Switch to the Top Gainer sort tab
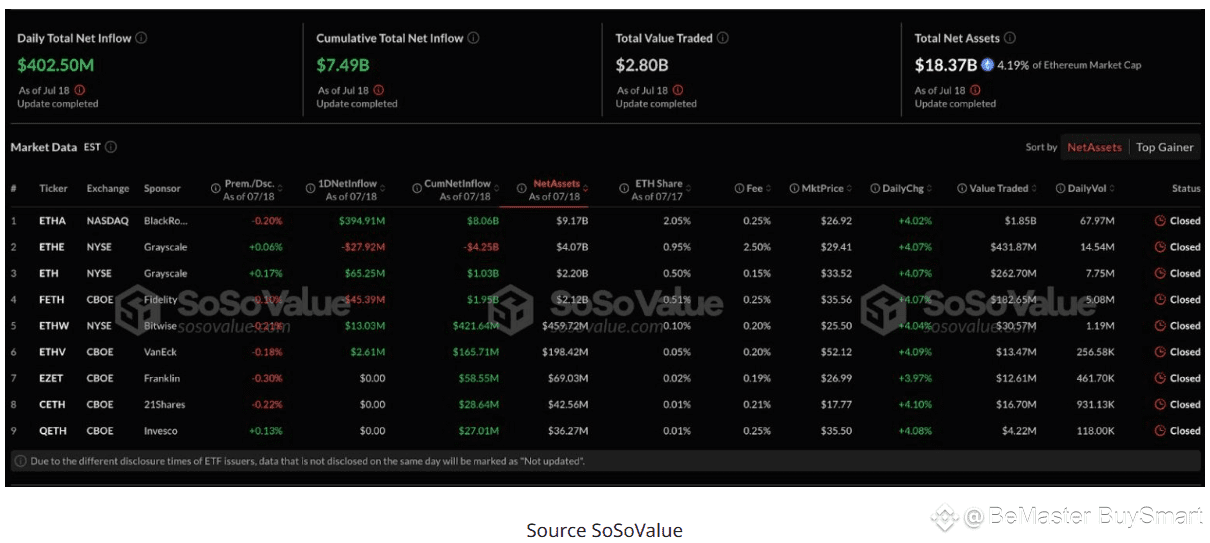This screenshot has width=1210, height=543. (1164, 147)
